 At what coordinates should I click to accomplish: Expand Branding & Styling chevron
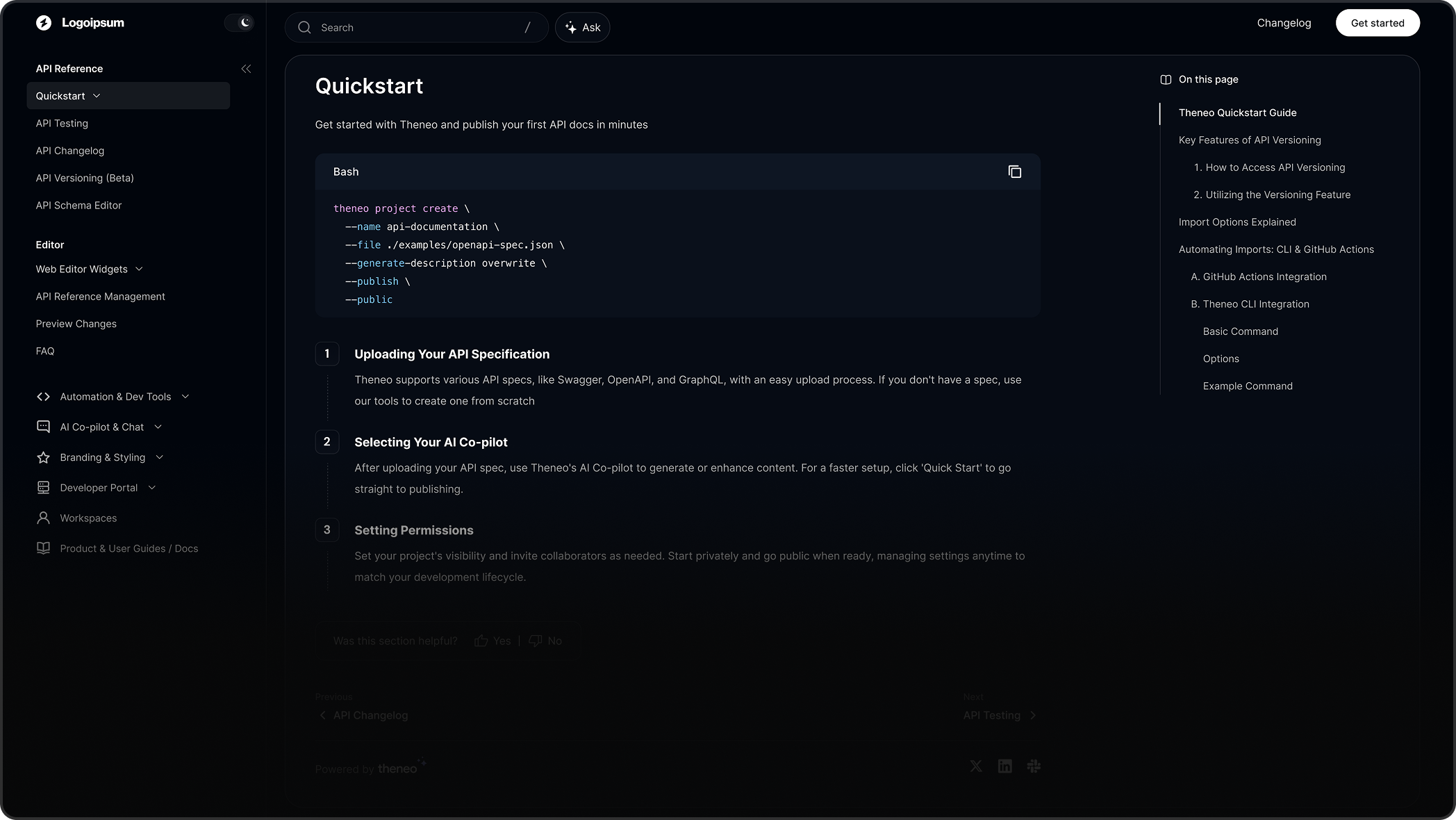click(160, 457)
